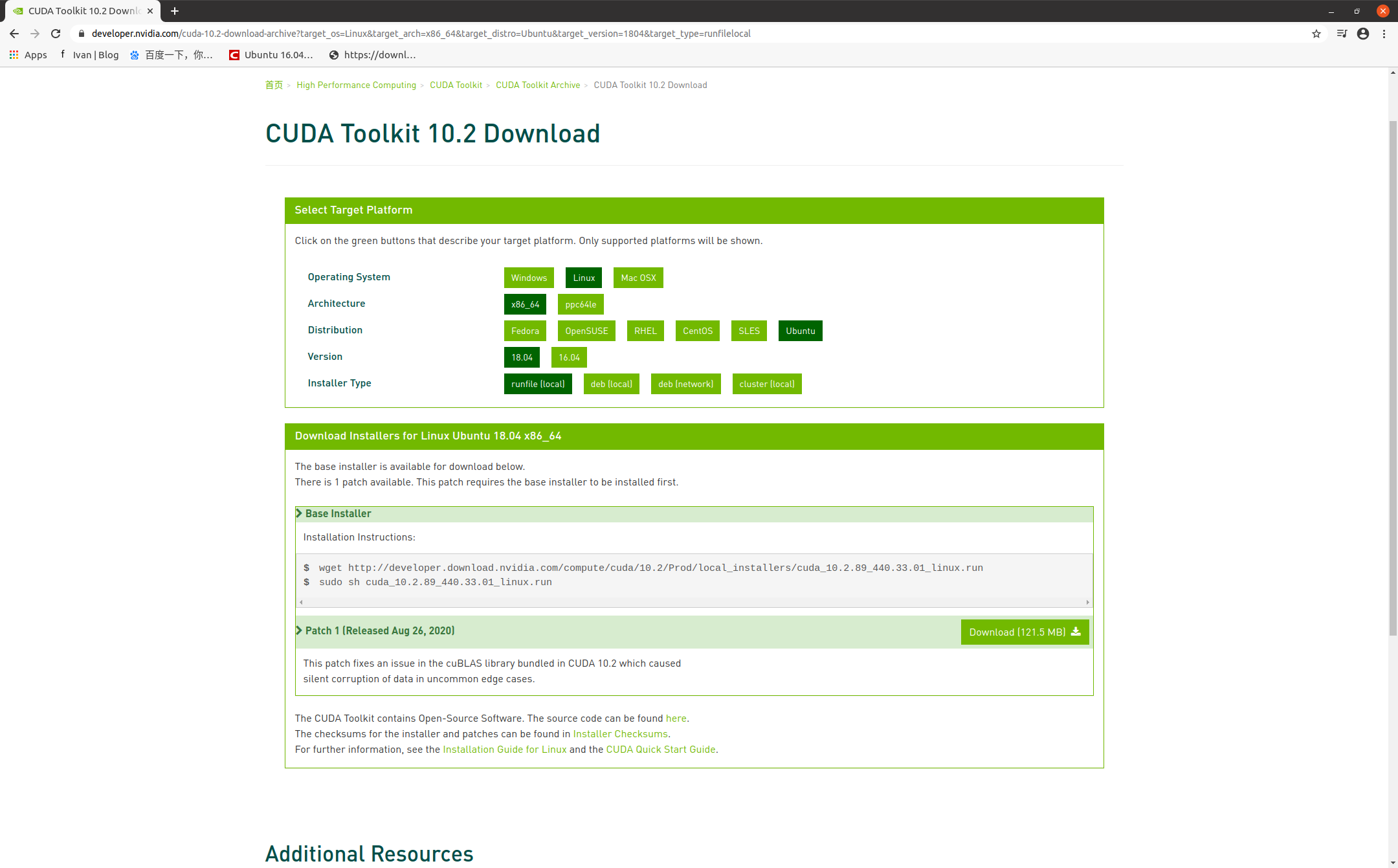Viewport: 1398px width, 868px height.
Task: Go to the 首页 breadcrumb
Action: pos(274,85)
